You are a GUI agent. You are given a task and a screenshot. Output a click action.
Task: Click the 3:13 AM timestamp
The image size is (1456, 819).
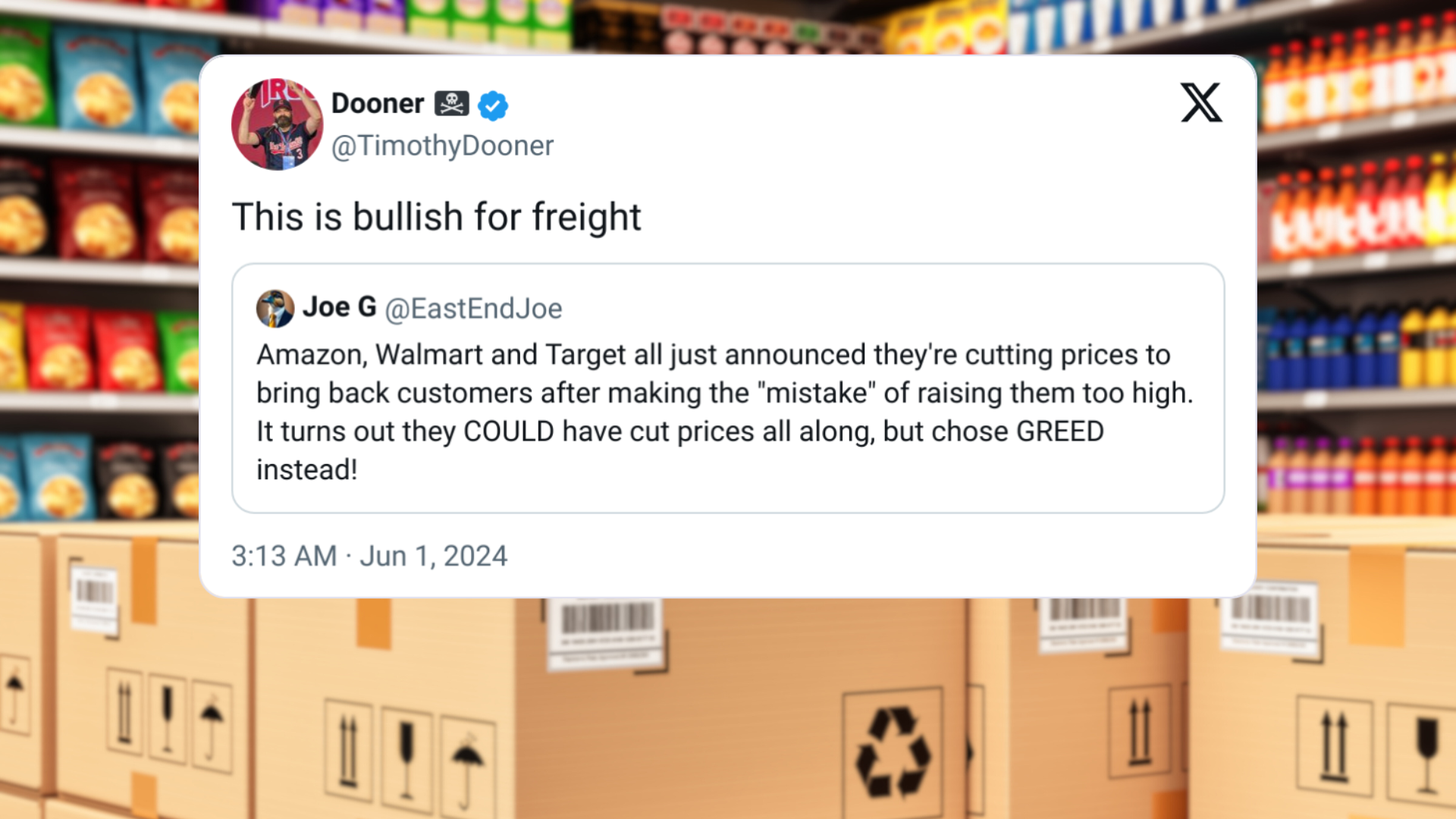(x=284, y=556)
